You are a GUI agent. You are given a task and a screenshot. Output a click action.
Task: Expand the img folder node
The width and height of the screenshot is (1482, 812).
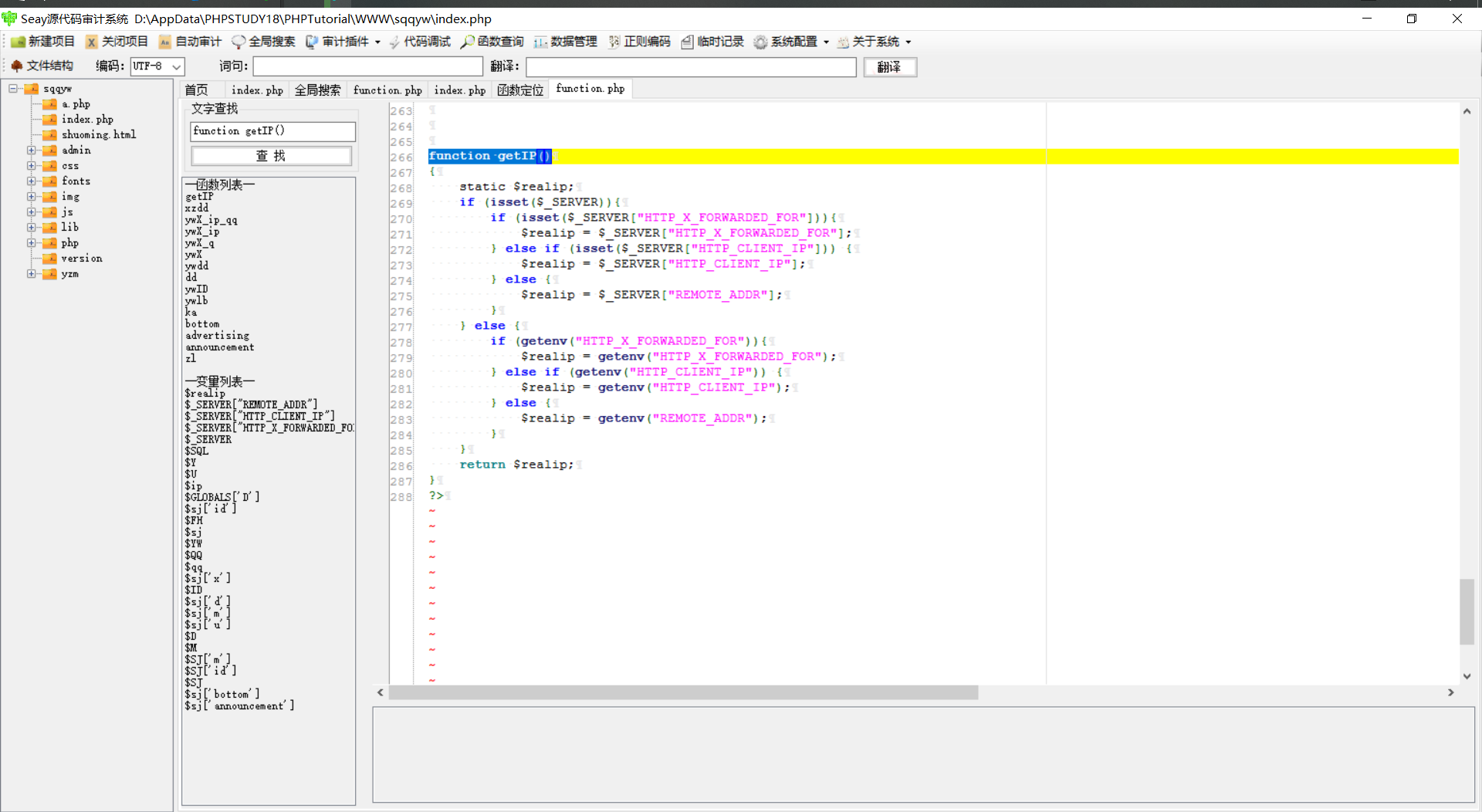pos(31,197)
